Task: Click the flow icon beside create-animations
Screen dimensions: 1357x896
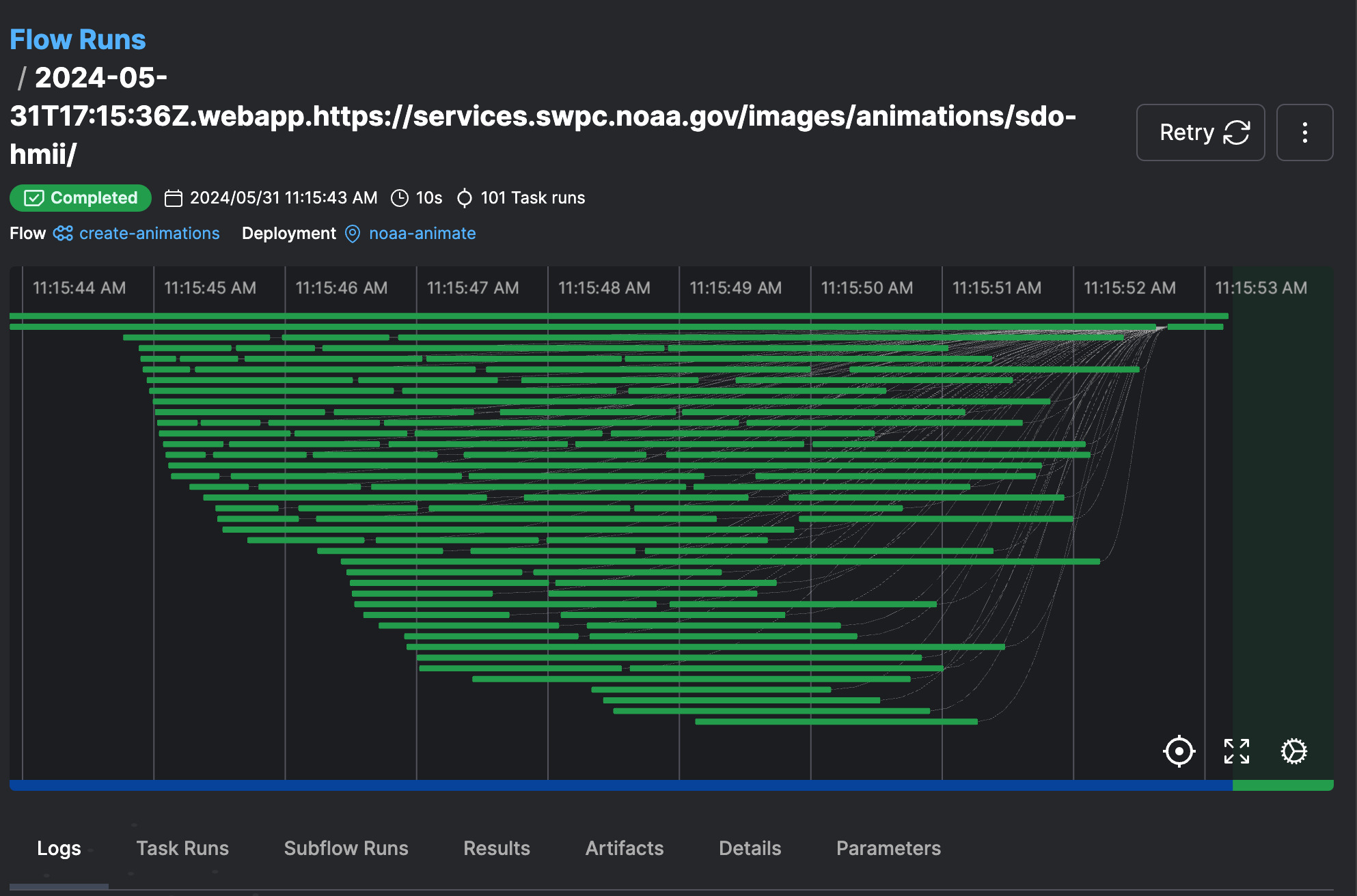Action: (63, 234)
